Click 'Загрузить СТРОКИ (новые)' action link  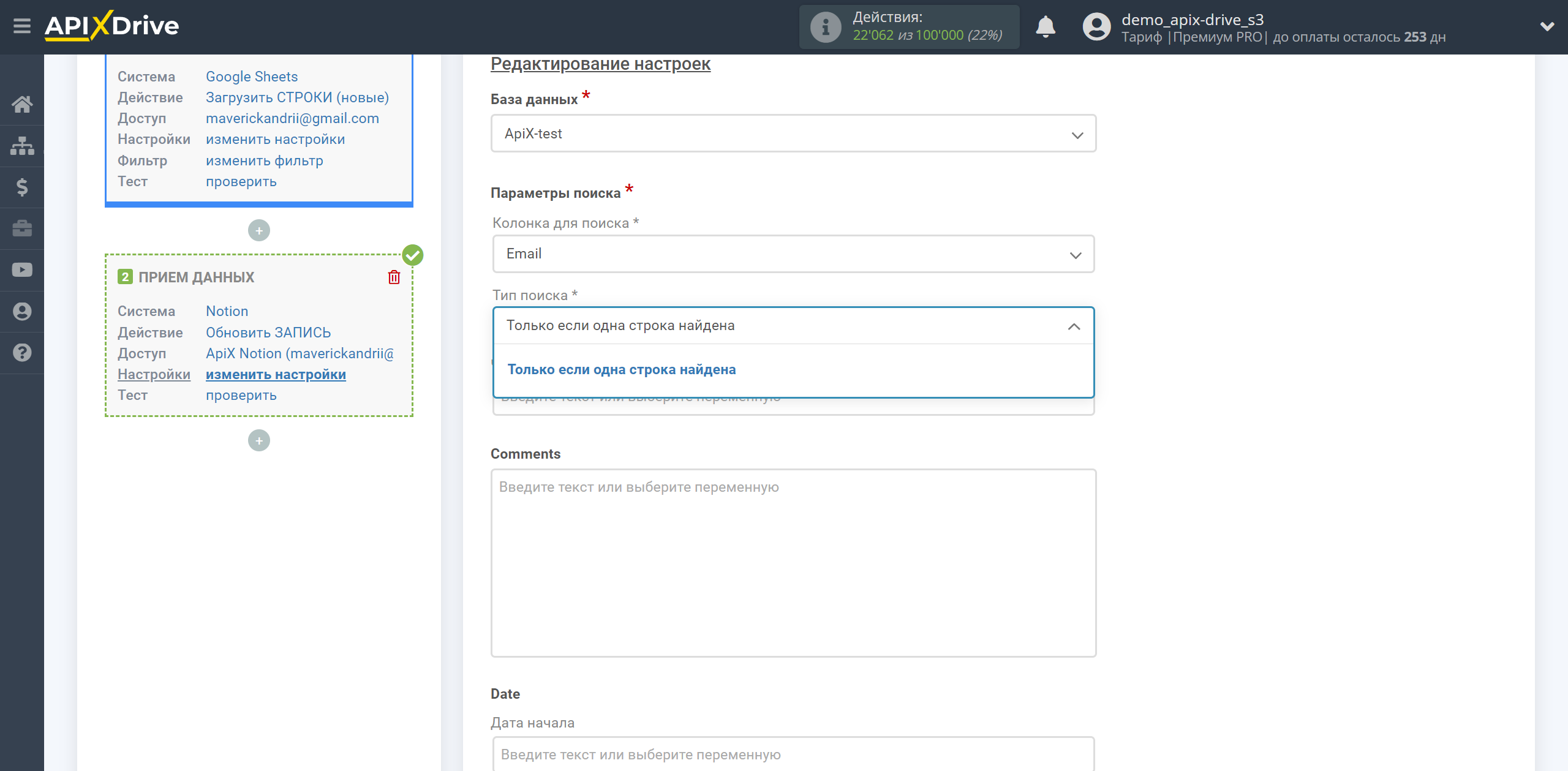click(x=297, y=97)
